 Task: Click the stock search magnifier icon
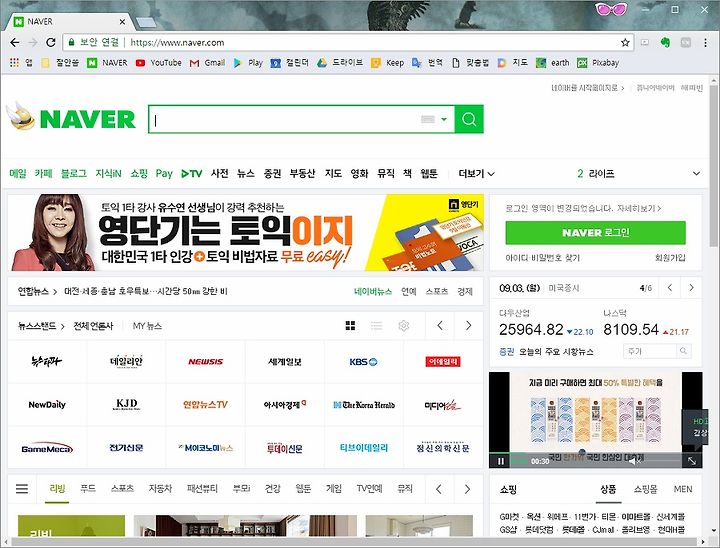coord(683,351)
